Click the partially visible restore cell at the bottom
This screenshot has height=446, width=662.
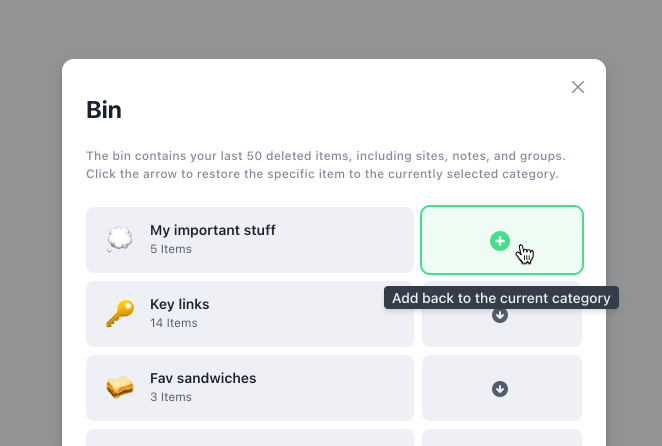pyautogui.click(x=502, y=438)
